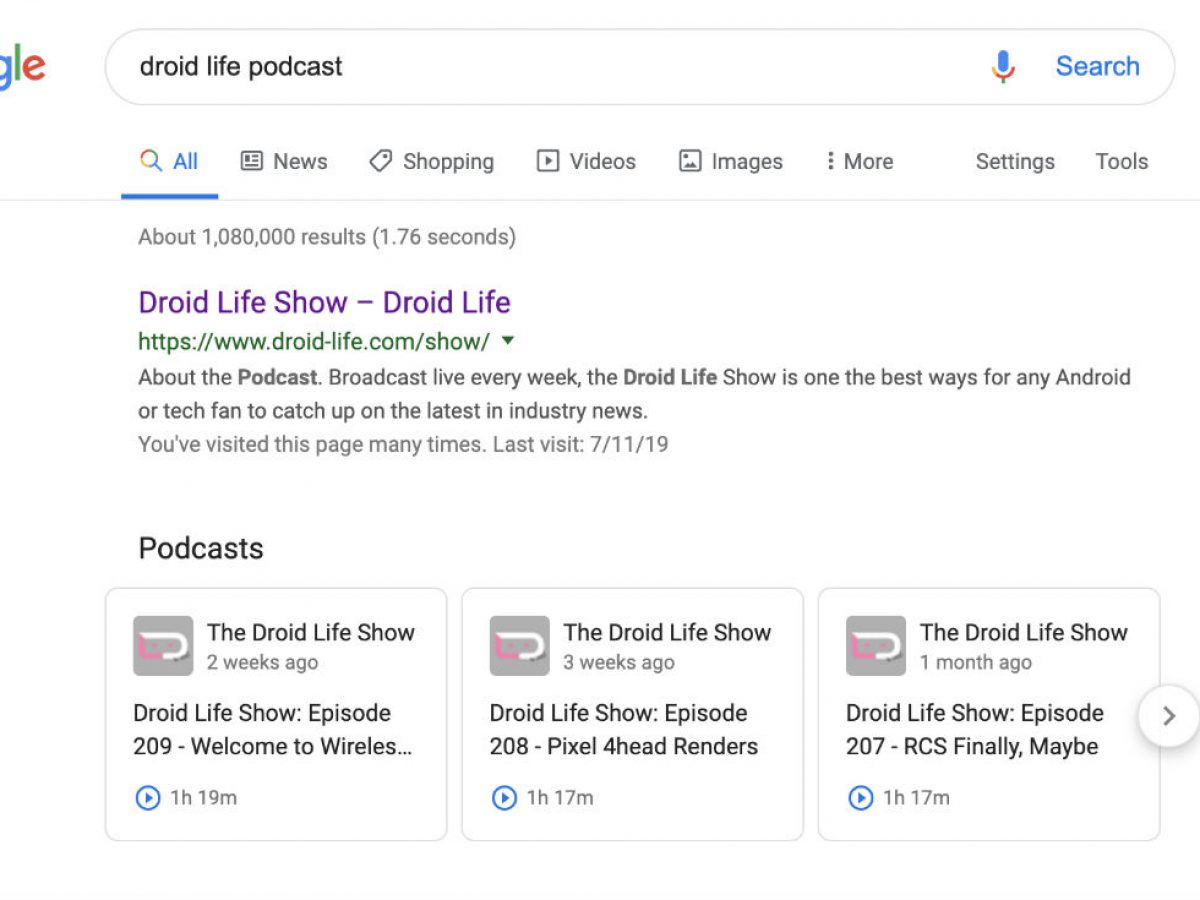
Task: Switch to the Videos tab
Action: click(x=586, y=162)
